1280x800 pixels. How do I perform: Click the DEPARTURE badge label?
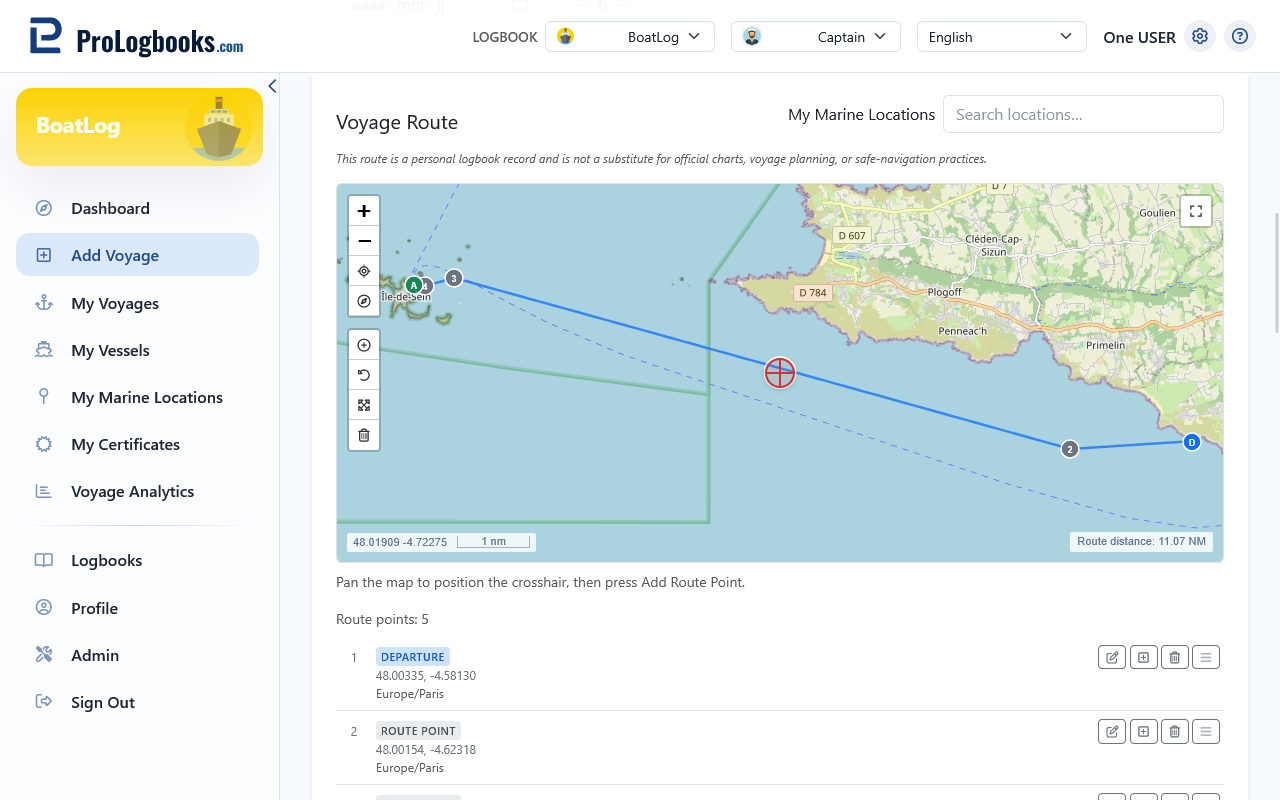(413, 657)
